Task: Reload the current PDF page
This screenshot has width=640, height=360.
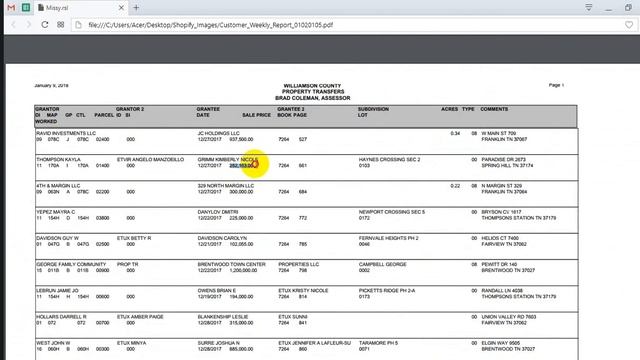Action: click(45, 25)
